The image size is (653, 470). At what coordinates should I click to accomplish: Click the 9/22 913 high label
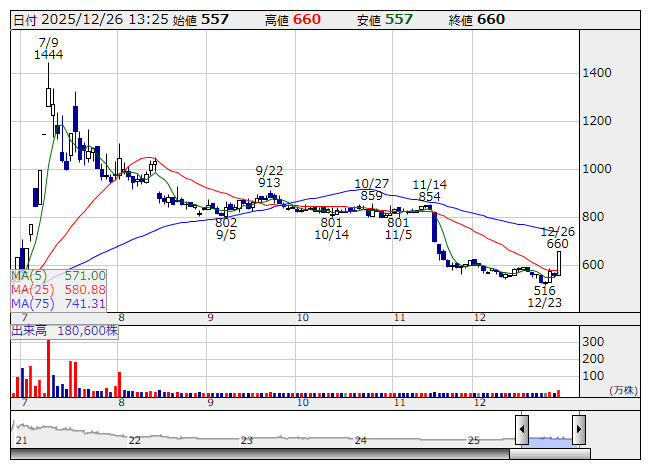coord(268,177)
